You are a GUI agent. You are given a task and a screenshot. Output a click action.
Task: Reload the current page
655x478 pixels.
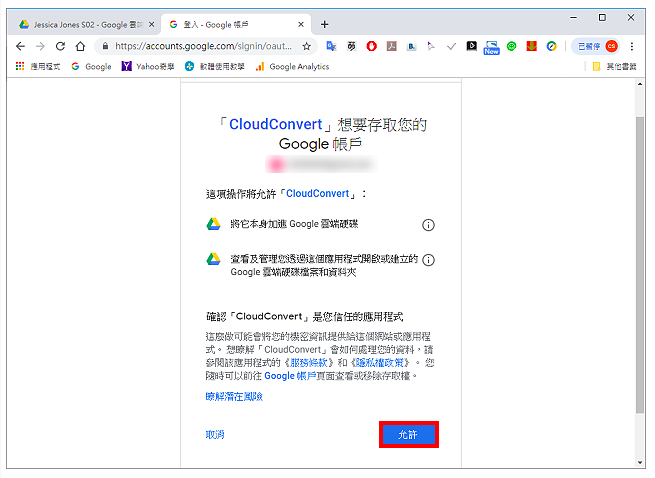(x=60, y=46)
